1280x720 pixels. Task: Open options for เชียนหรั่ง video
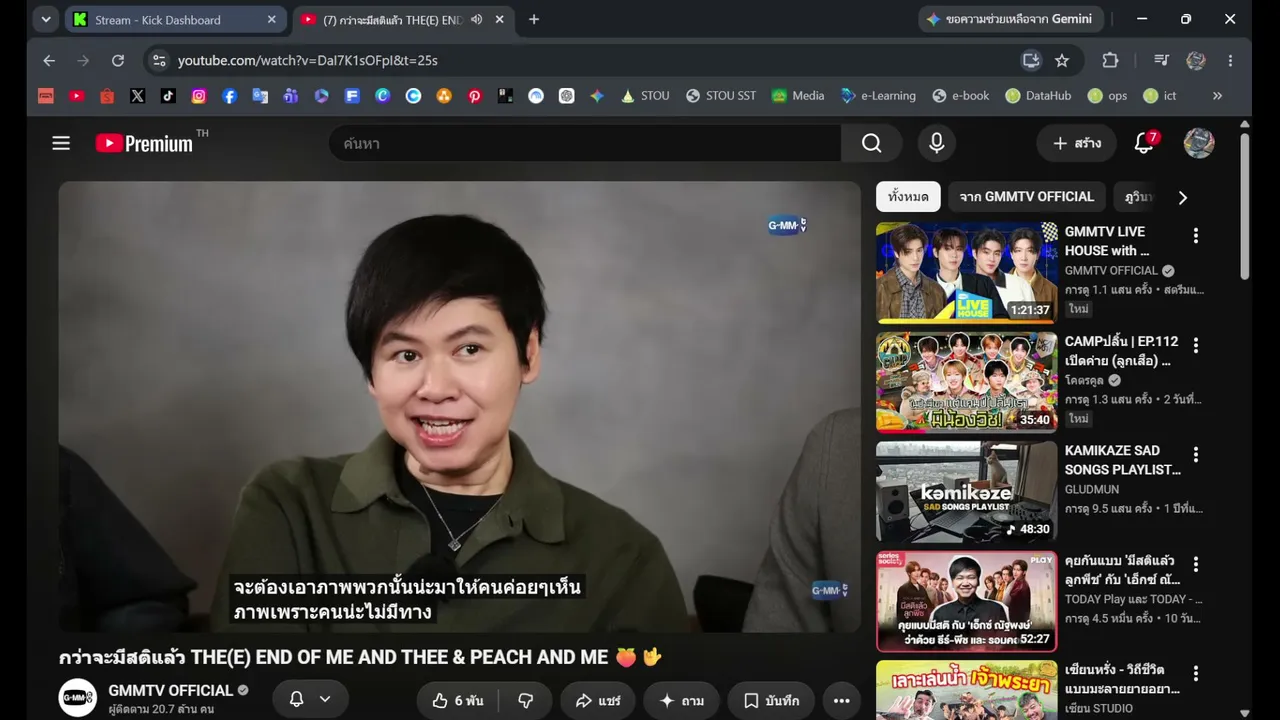[1195, 674]
